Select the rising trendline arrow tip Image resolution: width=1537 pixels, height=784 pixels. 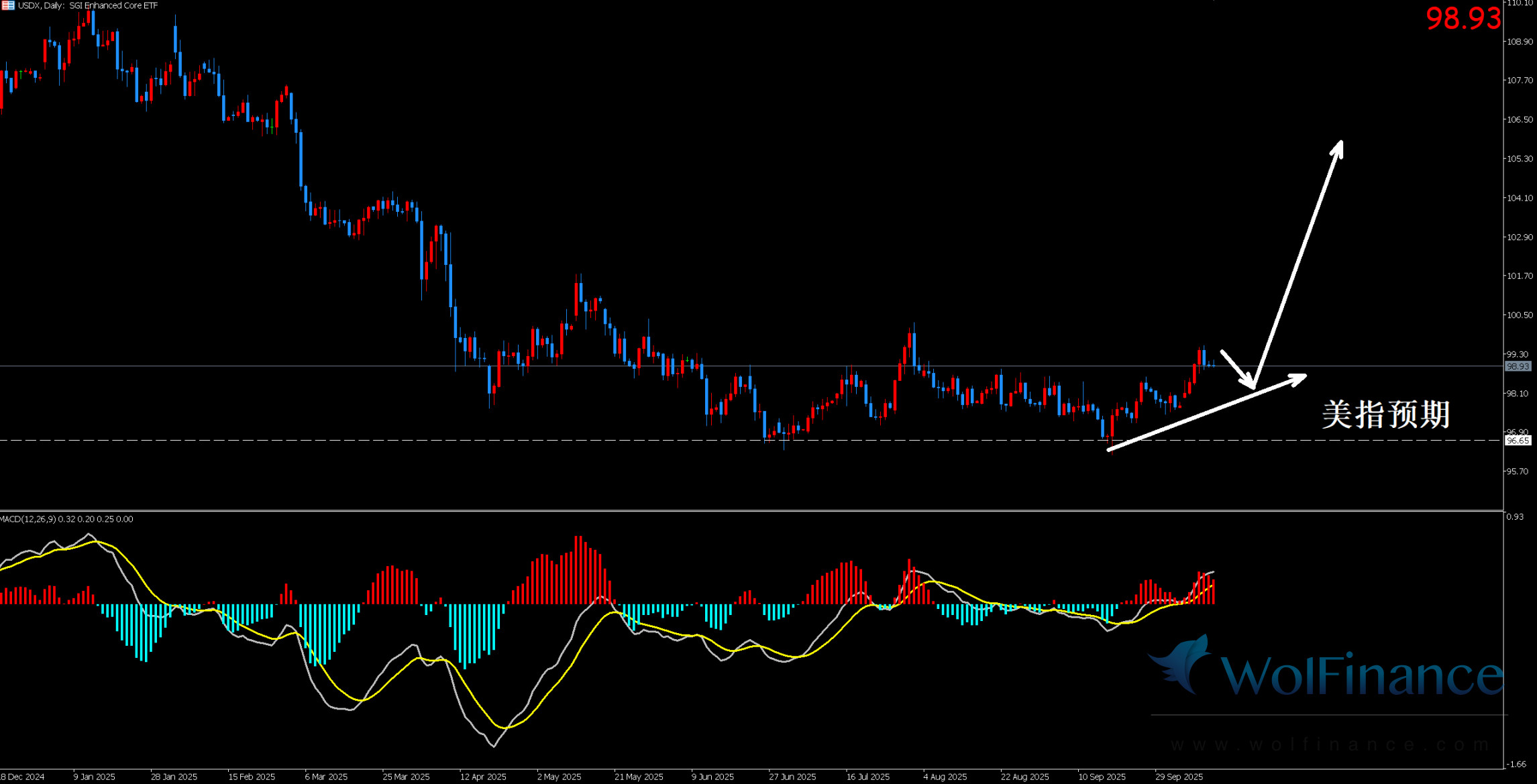pyautogui.click(x=1302, y=378)
